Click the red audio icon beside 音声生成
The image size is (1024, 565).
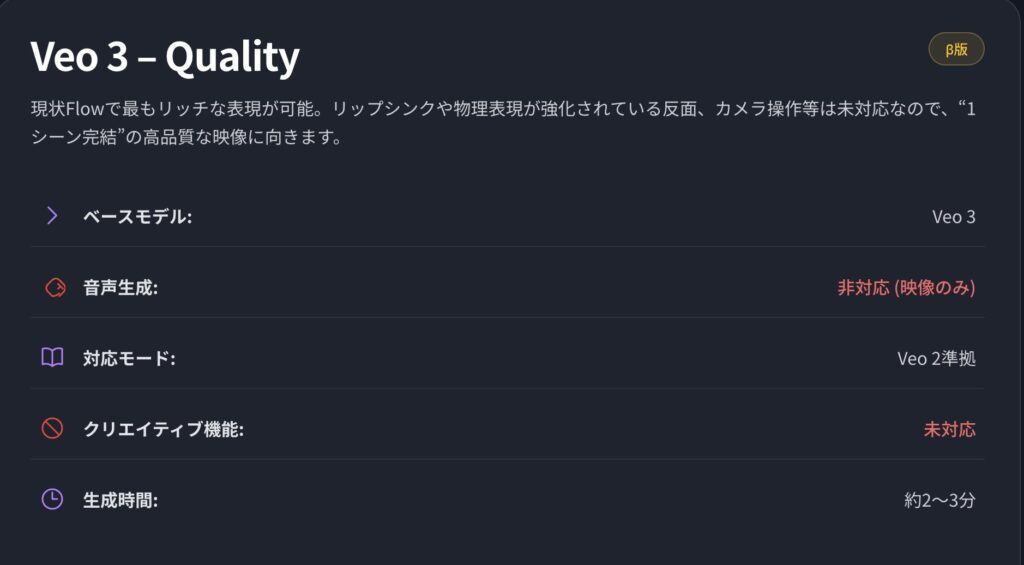tap(55, 287)
